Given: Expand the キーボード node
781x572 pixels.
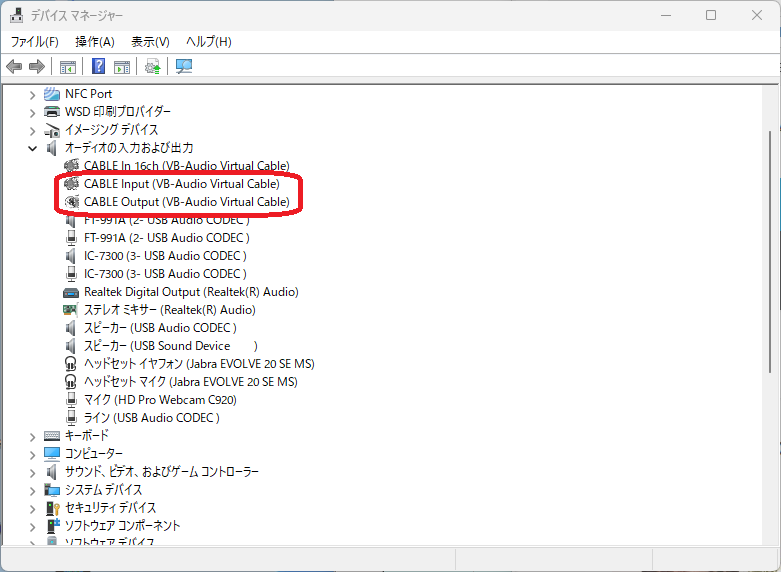Looking at the screenshot, I should click(32, 437).
